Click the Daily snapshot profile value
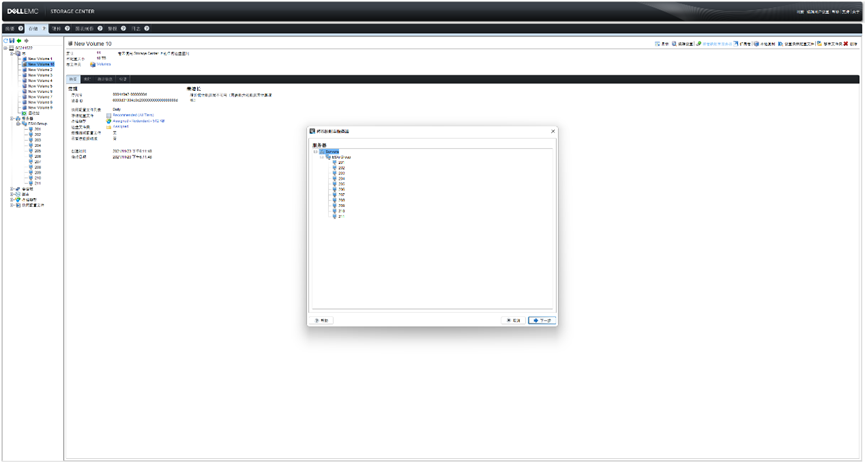The image size is (865, 463). (117, 109)
